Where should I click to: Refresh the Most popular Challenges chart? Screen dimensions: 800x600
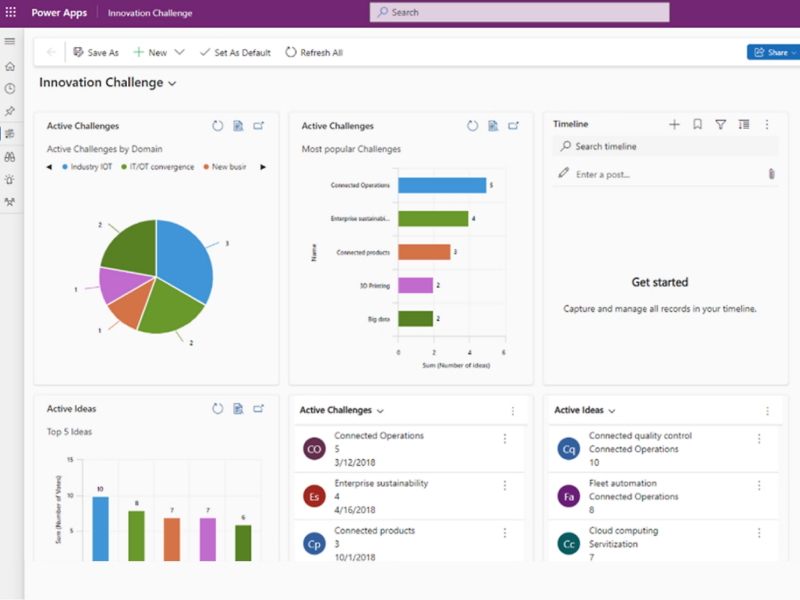pyautogui.click(x=472, y=126)
